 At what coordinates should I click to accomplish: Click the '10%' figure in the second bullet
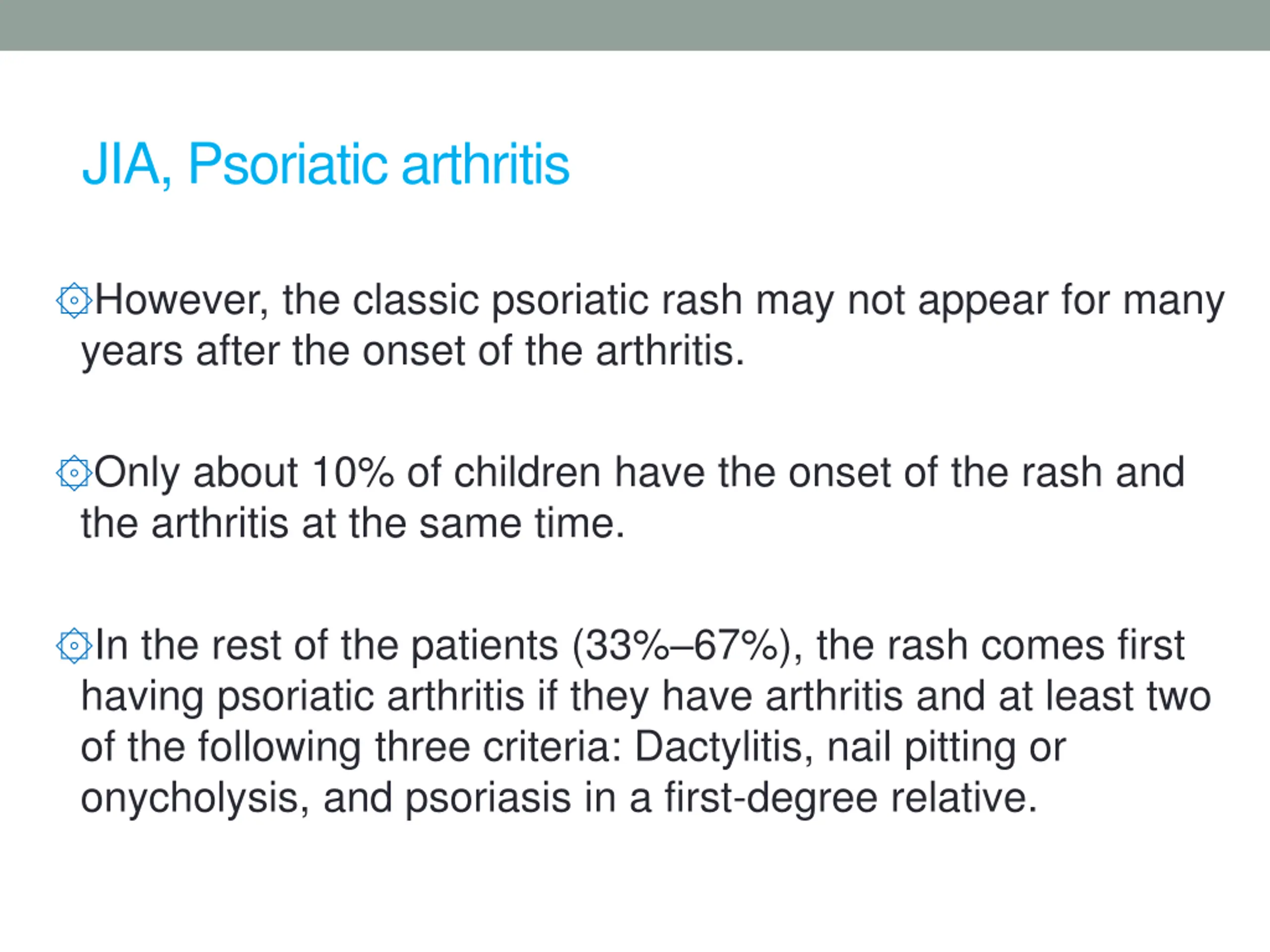point(354,472)
